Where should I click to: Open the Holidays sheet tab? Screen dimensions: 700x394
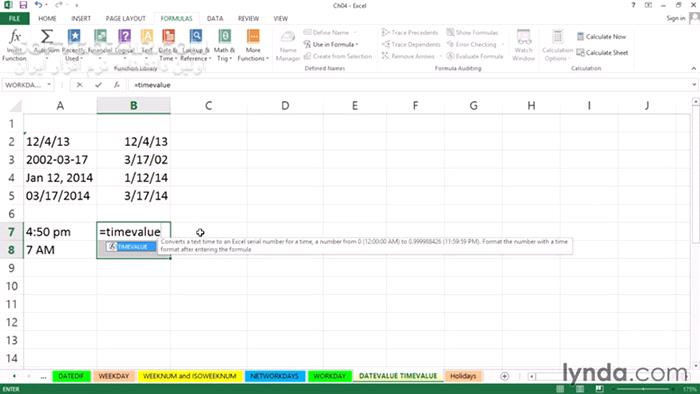pos(463,376)
